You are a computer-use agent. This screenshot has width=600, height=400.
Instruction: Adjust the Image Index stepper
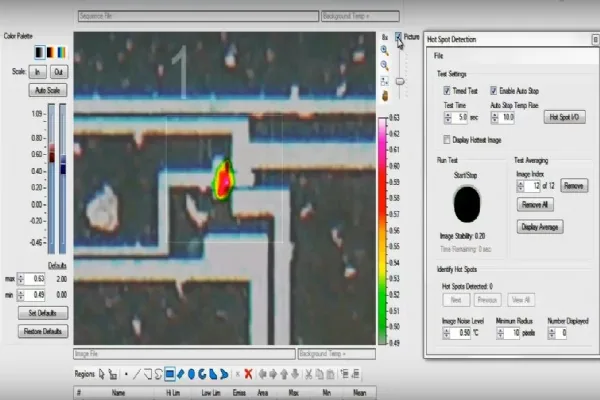(520, 186)
